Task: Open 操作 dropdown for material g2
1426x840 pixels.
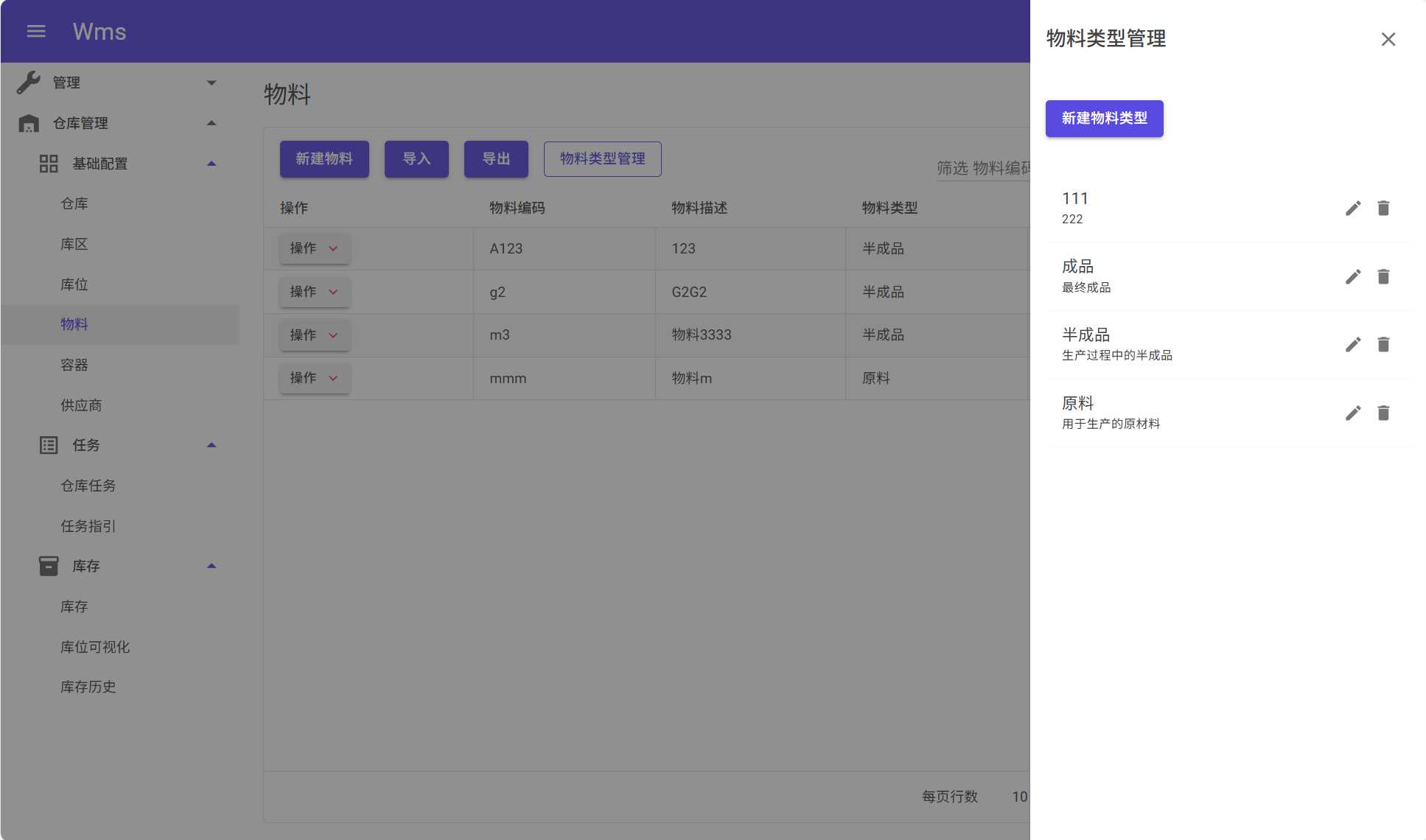Action: point(315,292)
